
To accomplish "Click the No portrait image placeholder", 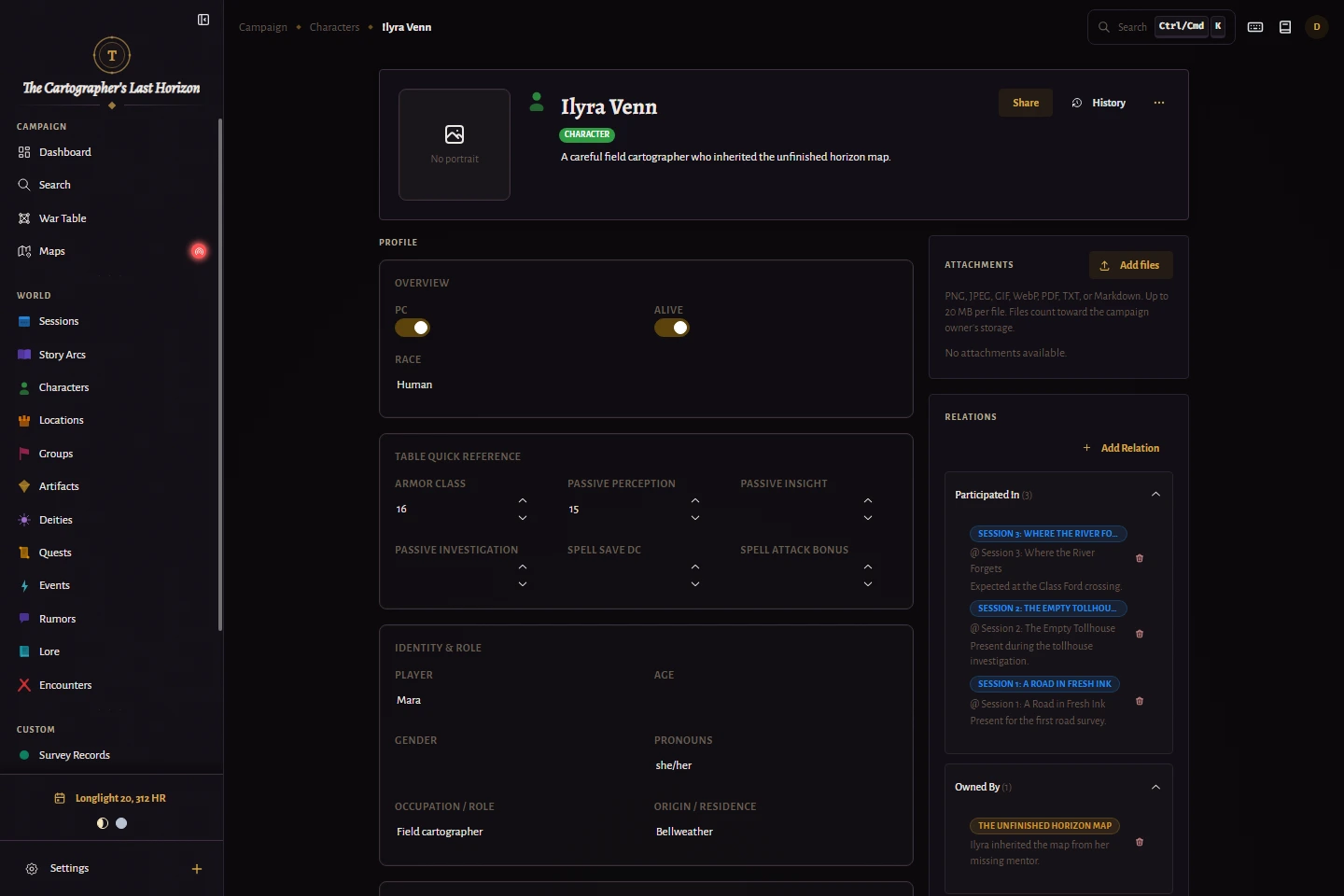I will 455,145.
